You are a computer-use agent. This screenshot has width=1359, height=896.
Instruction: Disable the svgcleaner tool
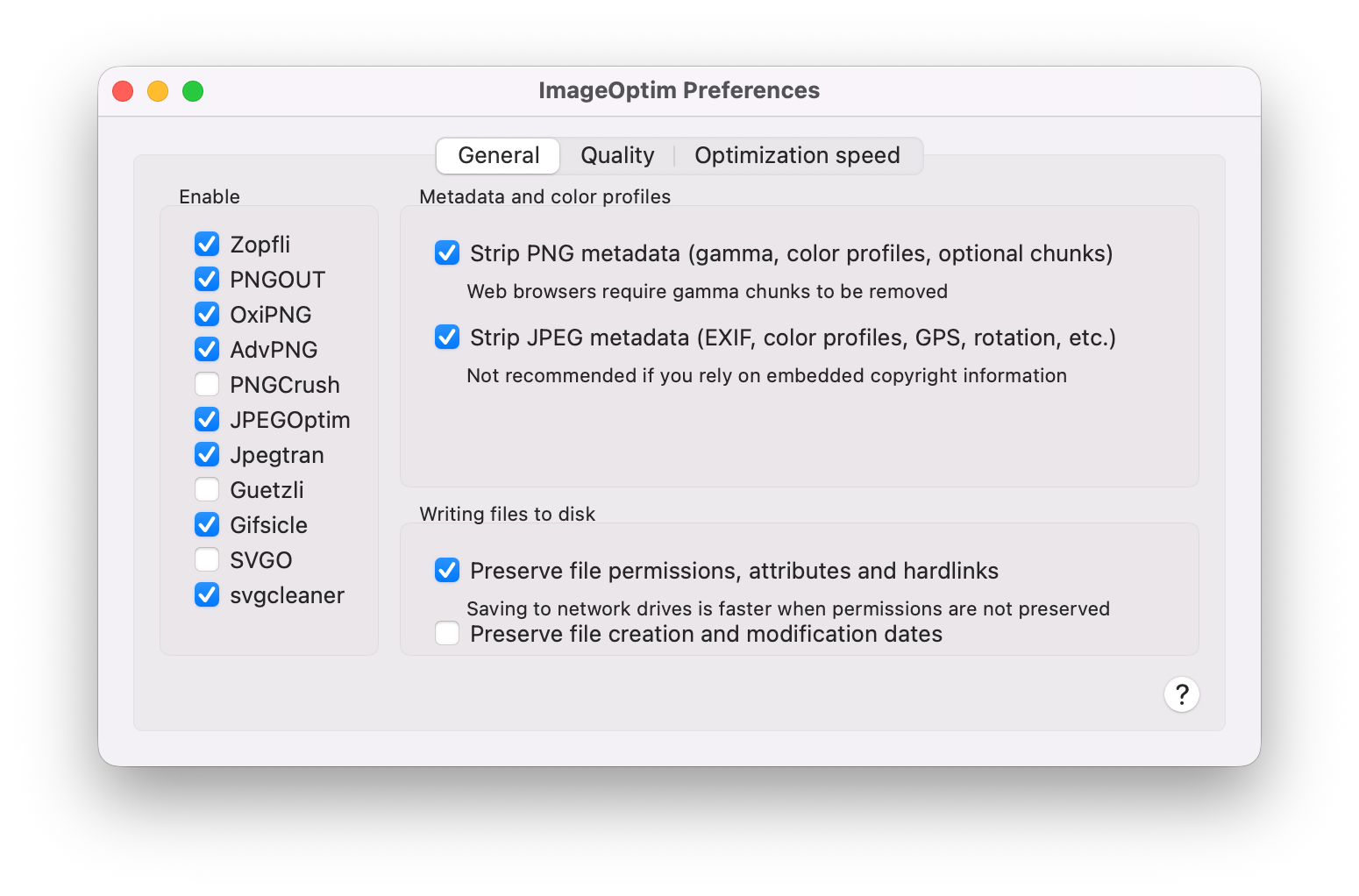(x=207, y=594)
